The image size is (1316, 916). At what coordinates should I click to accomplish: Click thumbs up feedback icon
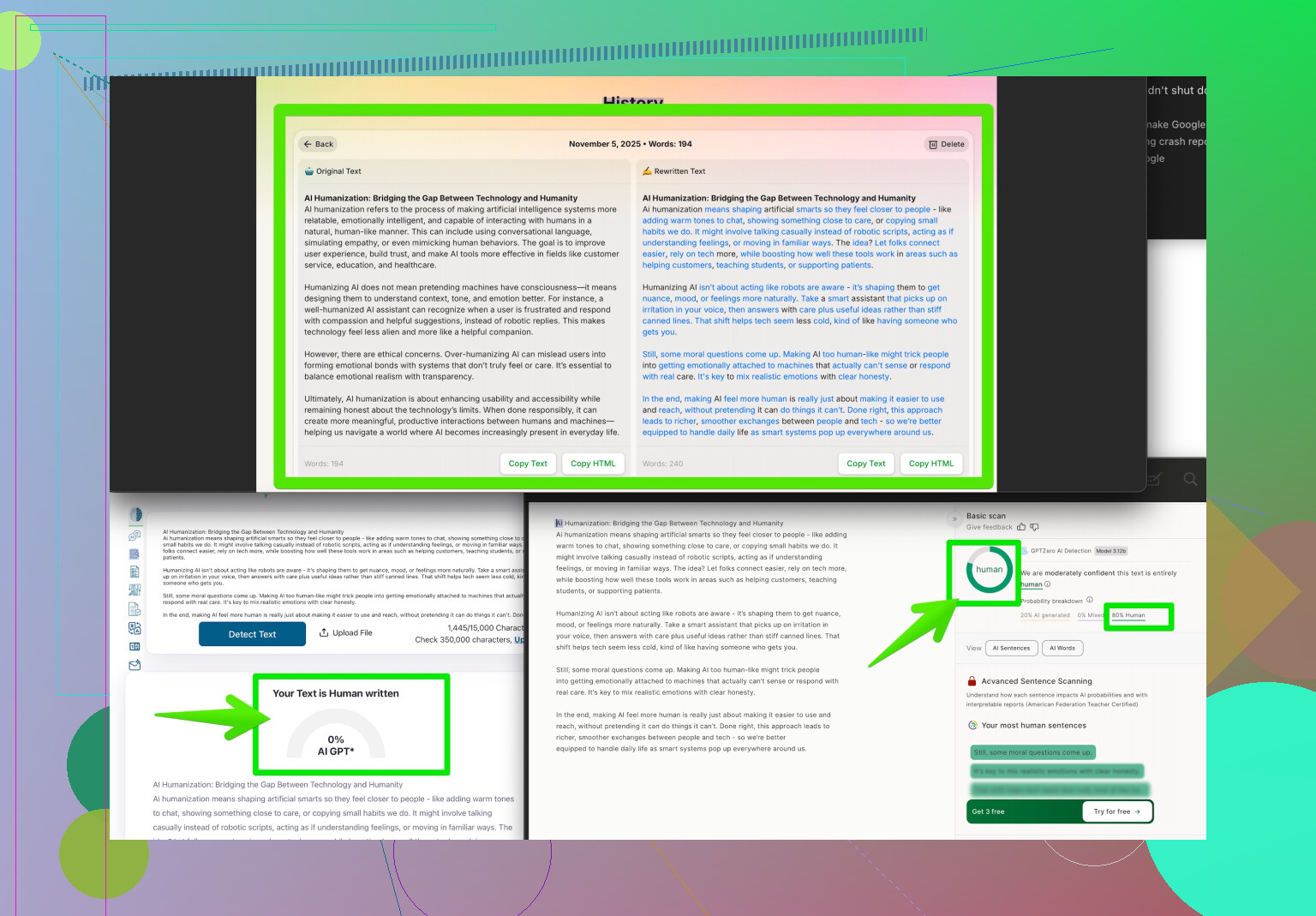[x=1021, y=527]
